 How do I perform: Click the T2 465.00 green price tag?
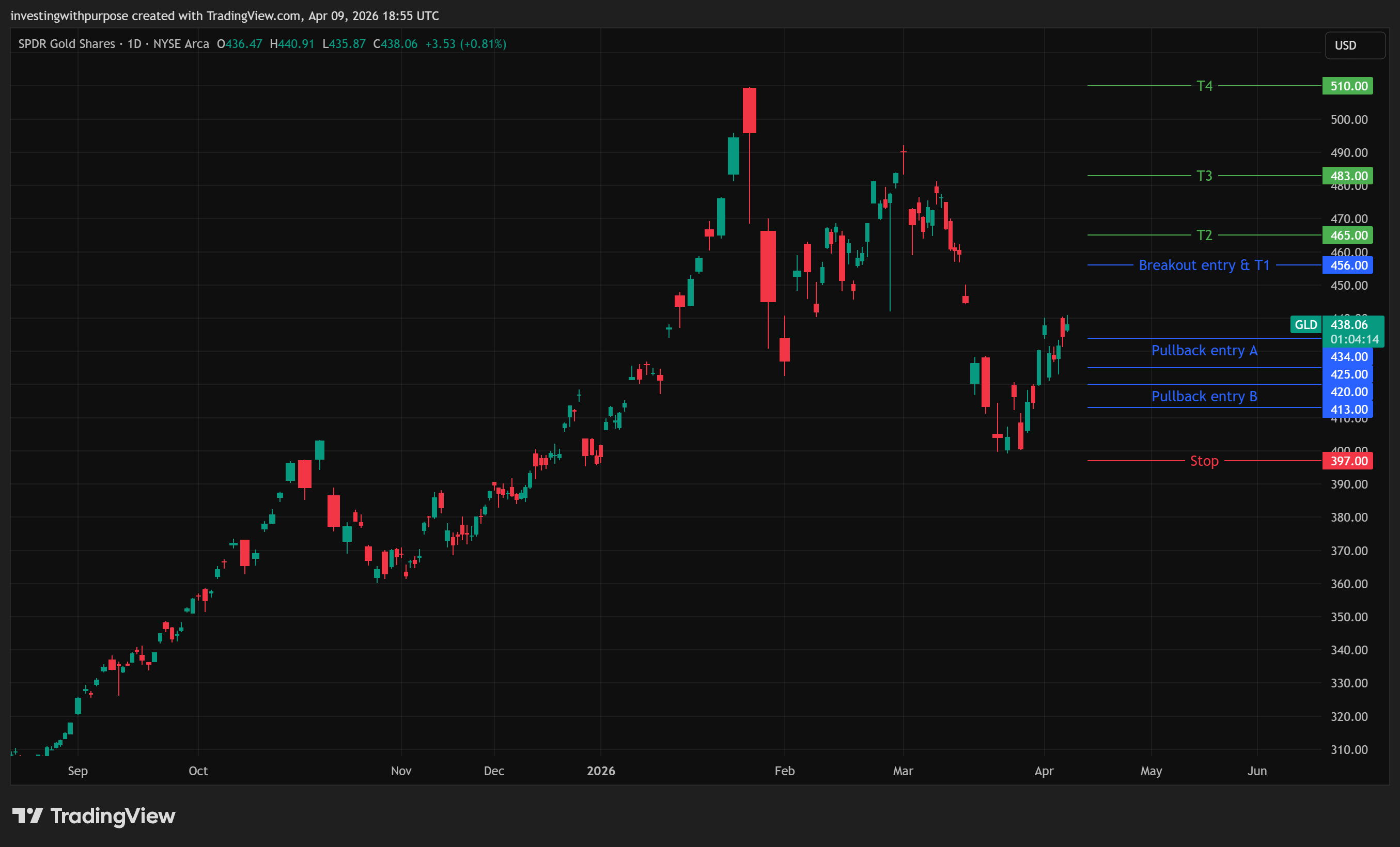coord(1347,235)
